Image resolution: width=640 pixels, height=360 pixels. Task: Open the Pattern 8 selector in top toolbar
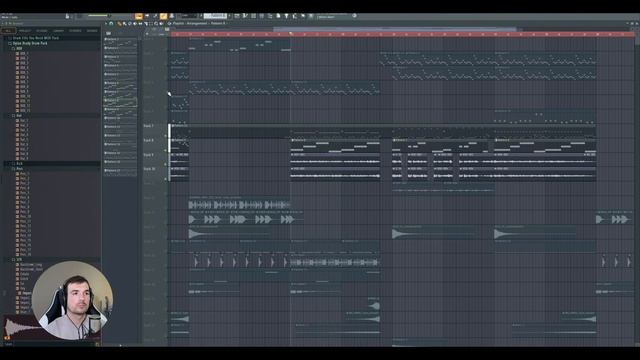tap(216, 16)
